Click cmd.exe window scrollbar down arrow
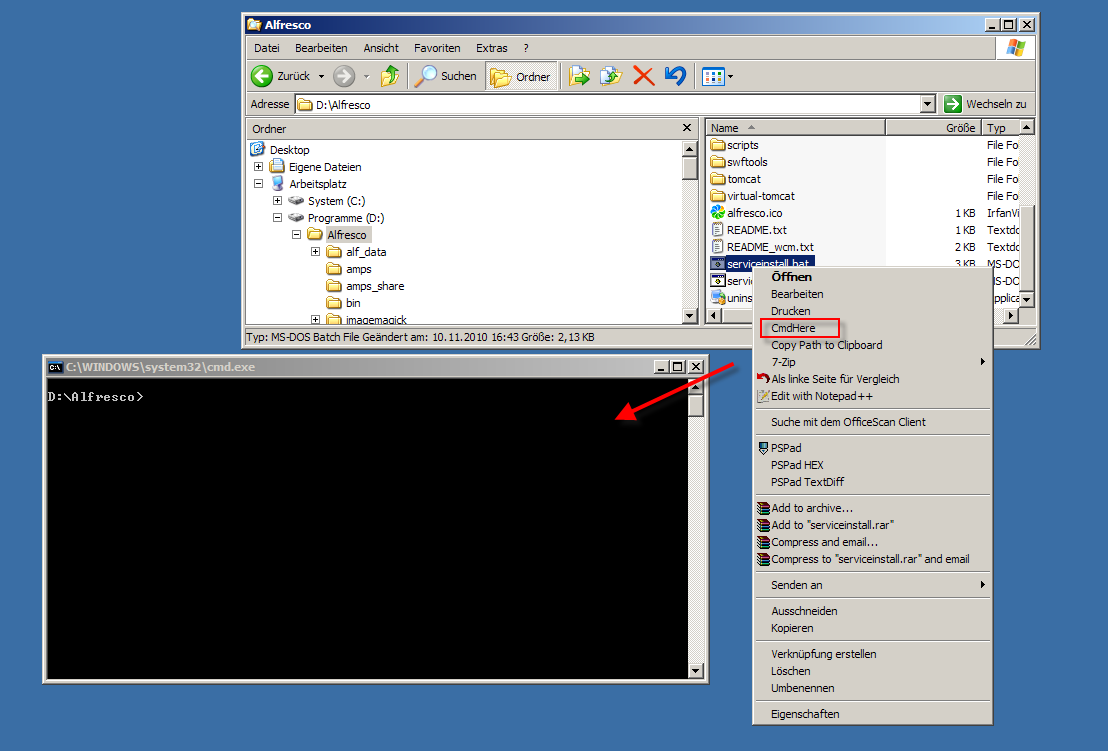 [x=695, y=671]
